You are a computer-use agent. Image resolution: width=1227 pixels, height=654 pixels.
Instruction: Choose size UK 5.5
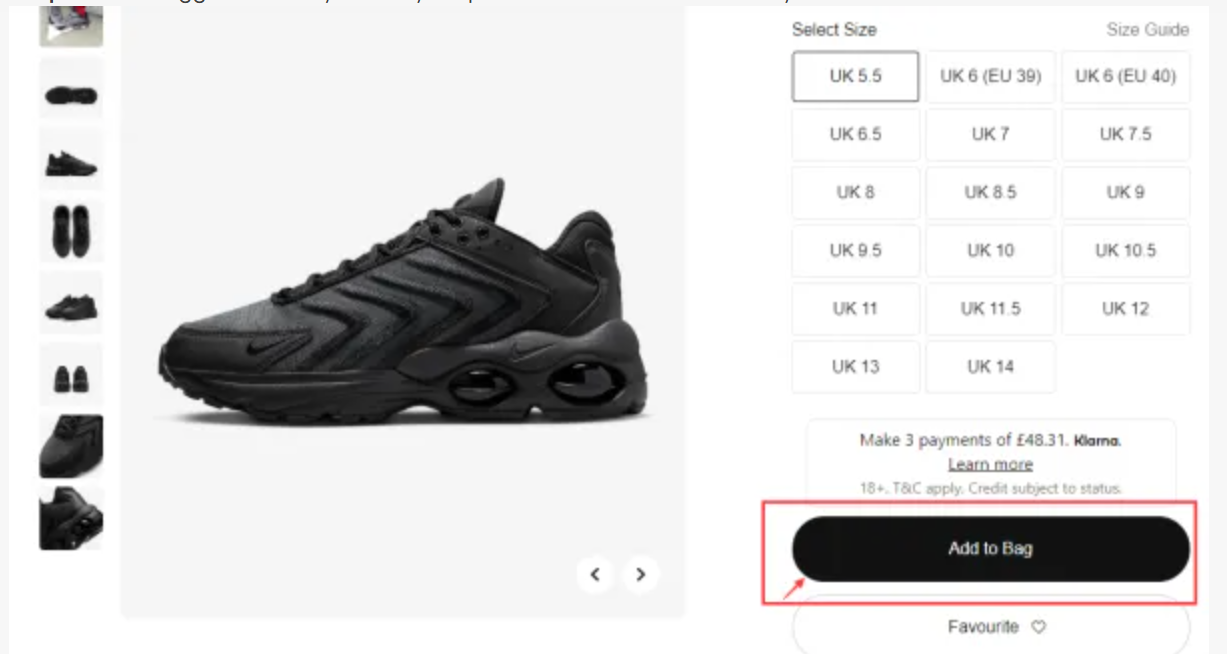tap(855, 77)
